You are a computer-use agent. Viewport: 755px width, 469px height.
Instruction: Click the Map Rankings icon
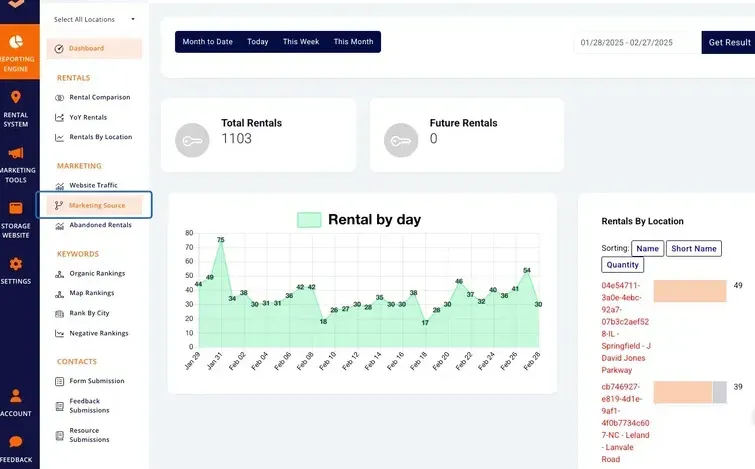point(59,294)
